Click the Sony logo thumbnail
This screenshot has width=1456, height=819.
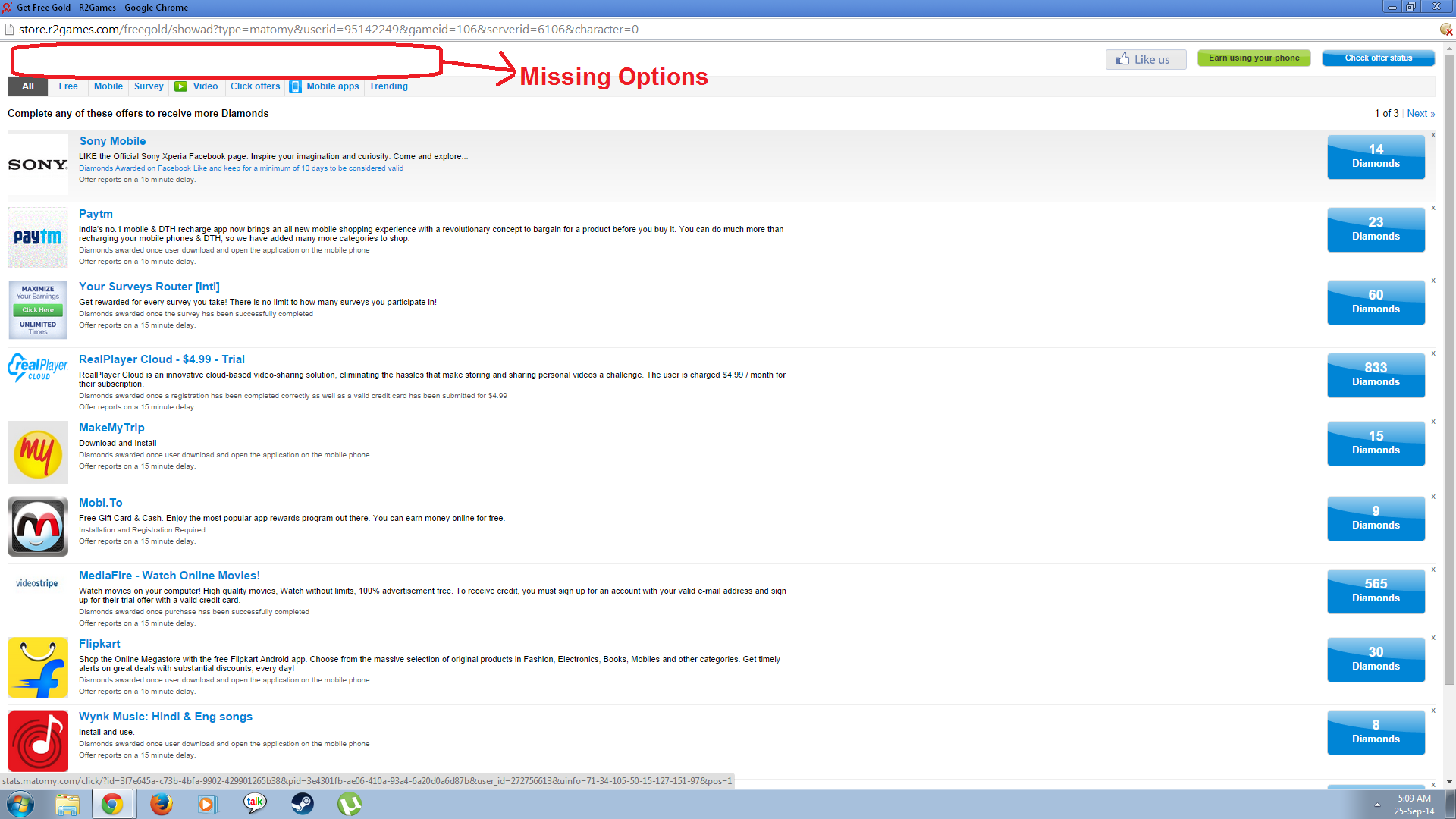pos(37,165)
